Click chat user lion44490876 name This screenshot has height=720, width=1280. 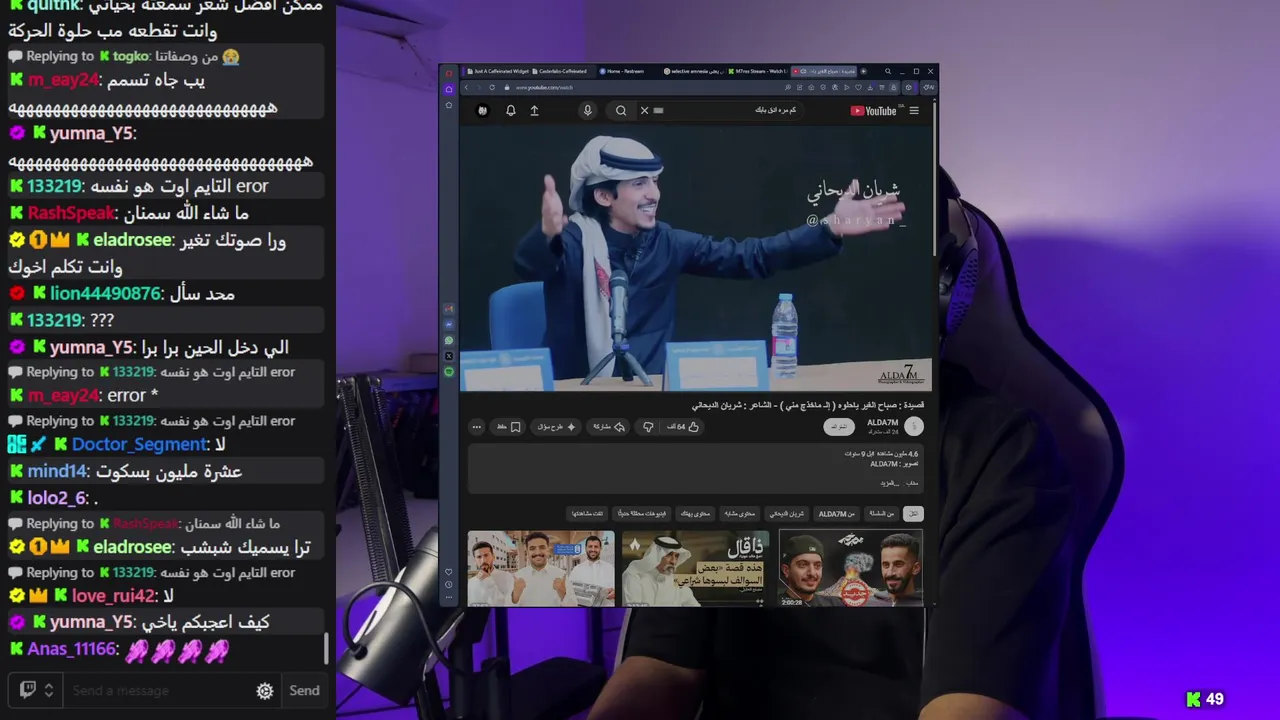click(x=106, y=293)
